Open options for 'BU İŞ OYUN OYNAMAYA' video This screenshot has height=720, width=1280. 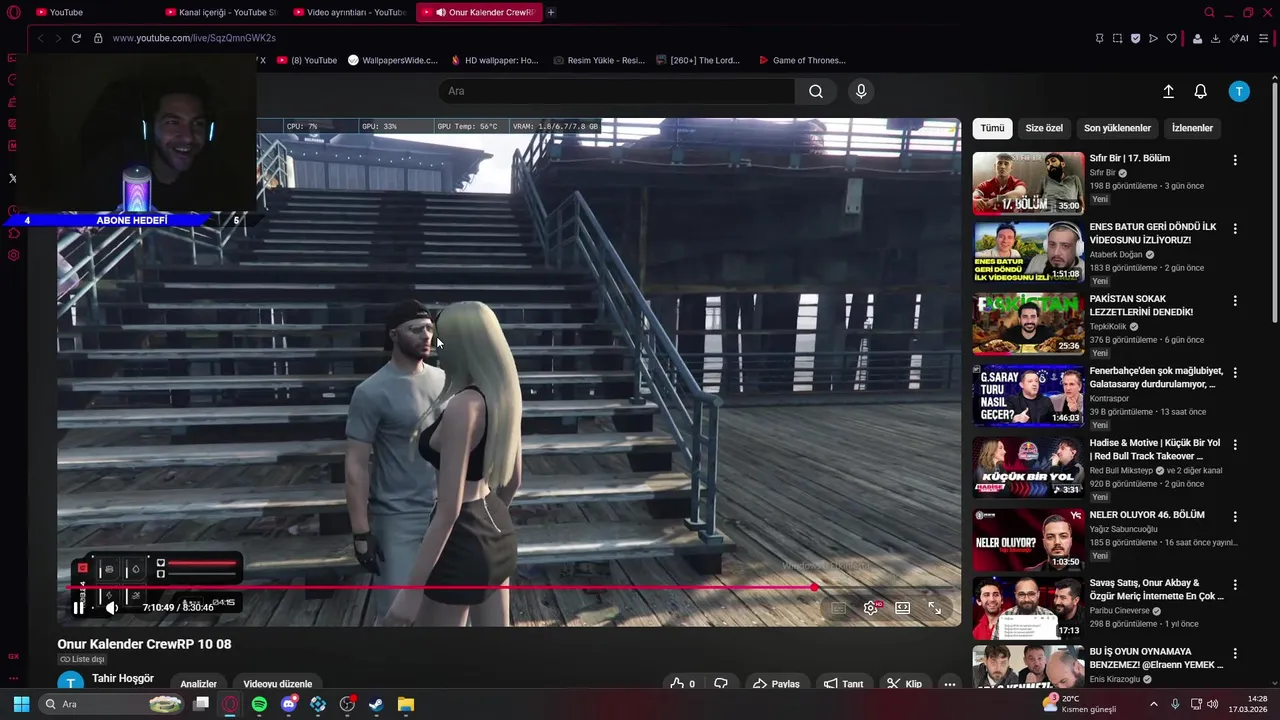[1235, 652]
